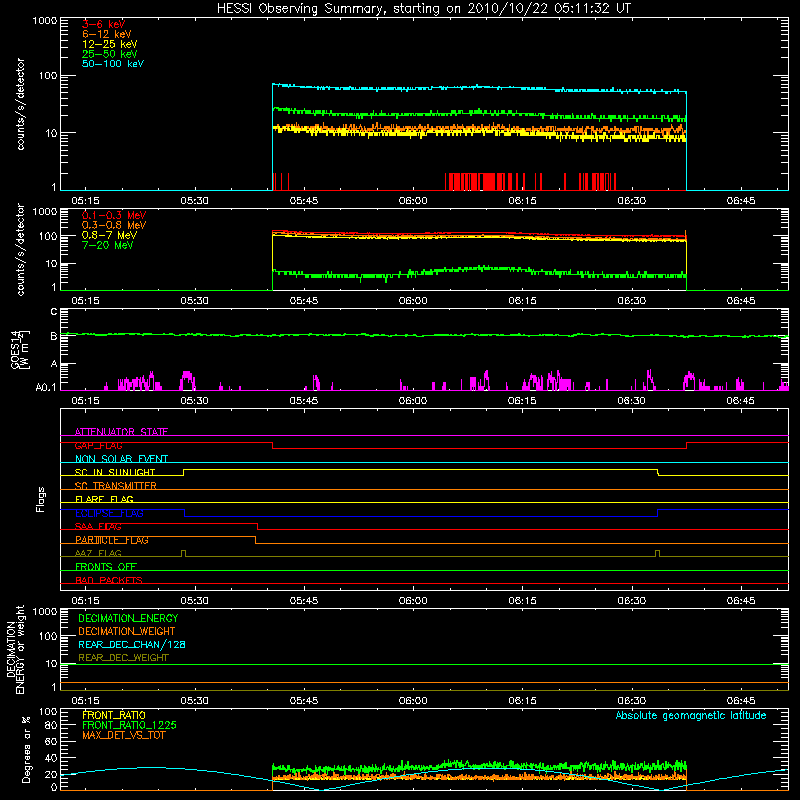Select the FLARE_FLAG label
This screenshot has width=800, height=800.
coord(104,499)
